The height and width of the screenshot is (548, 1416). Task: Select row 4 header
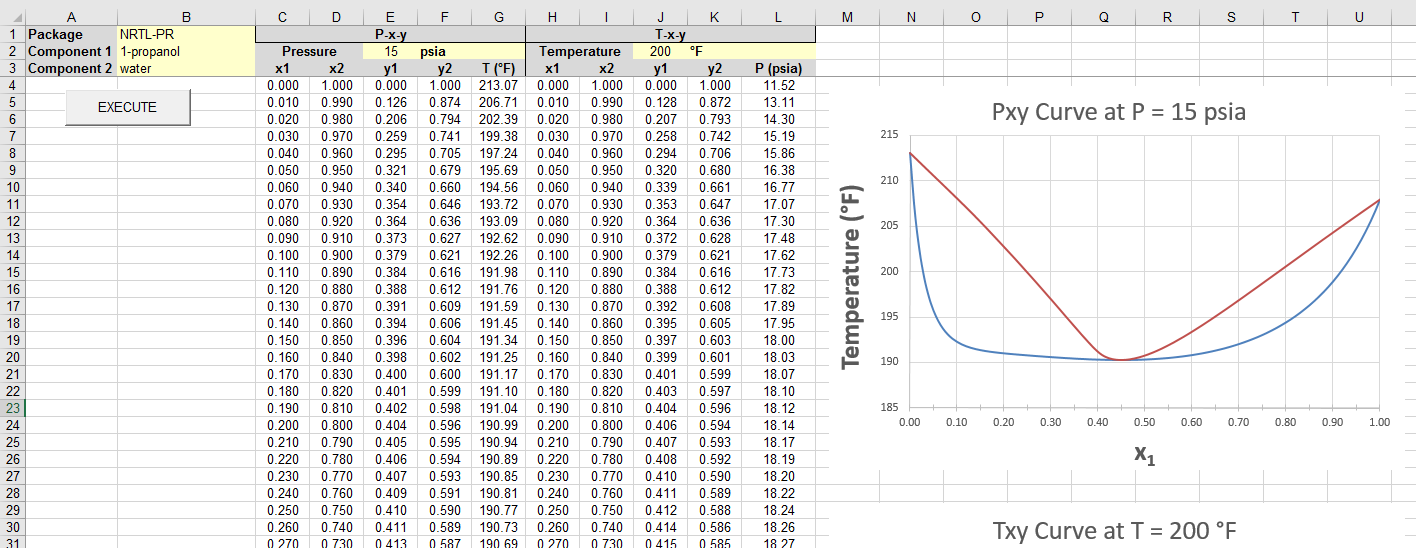(x=12, y=85)
